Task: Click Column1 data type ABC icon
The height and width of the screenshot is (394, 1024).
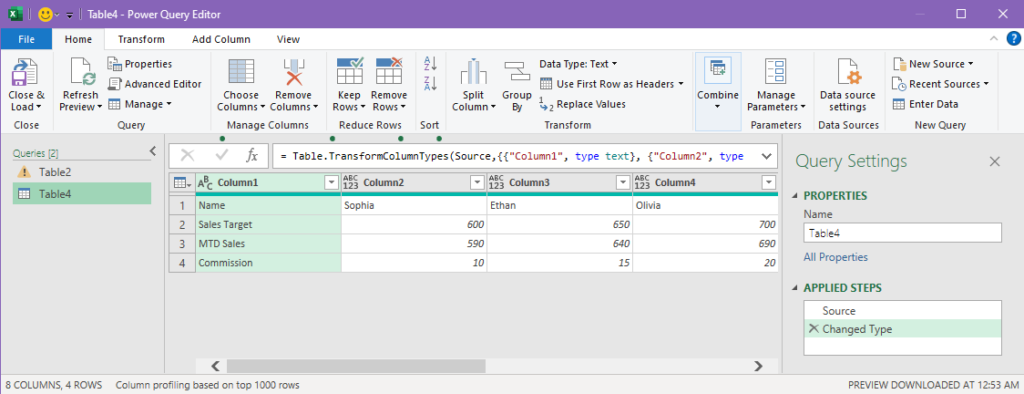Action: pyautogui.click(x=205, y=183)
